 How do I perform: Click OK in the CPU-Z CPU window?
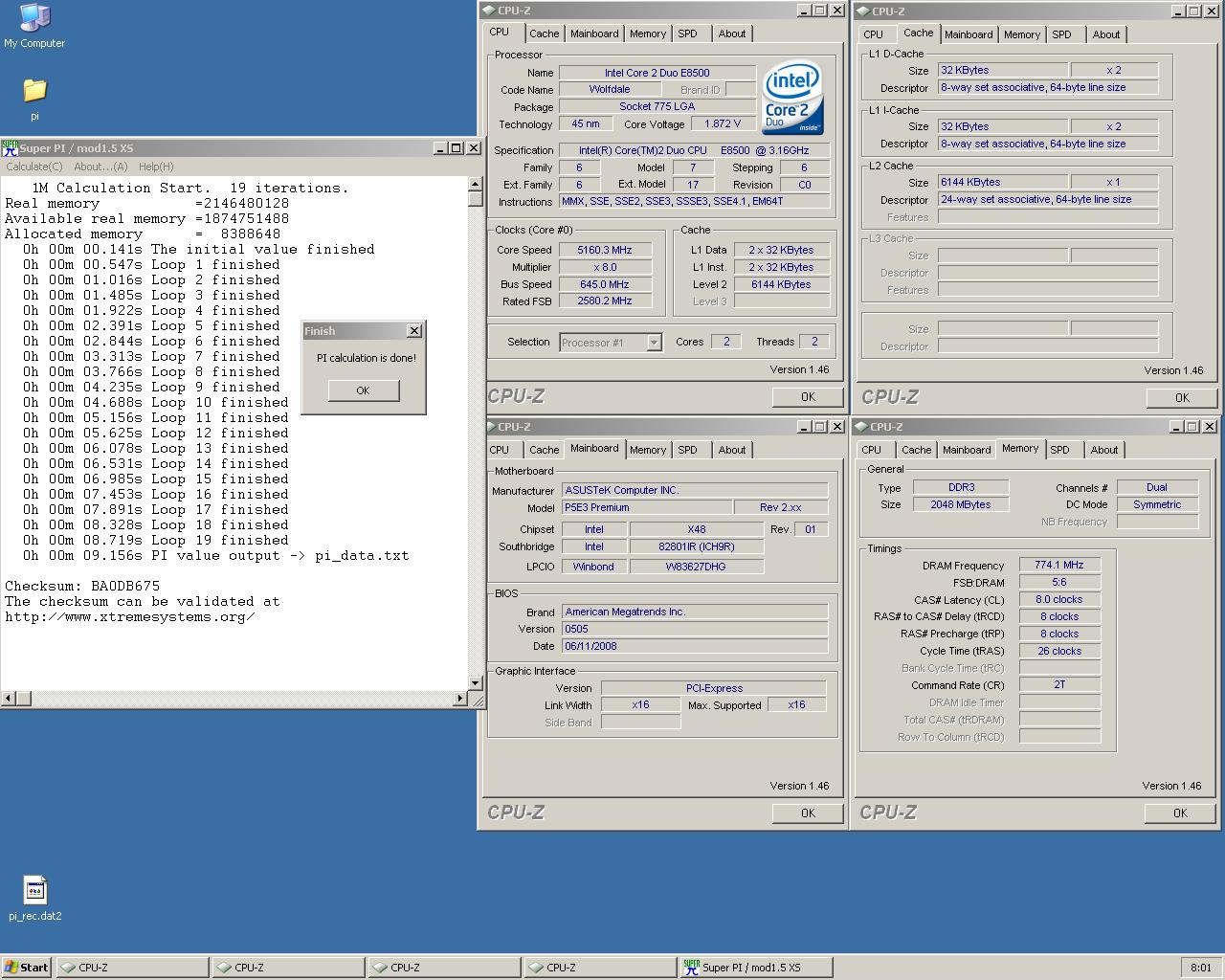tap(808, 397)
